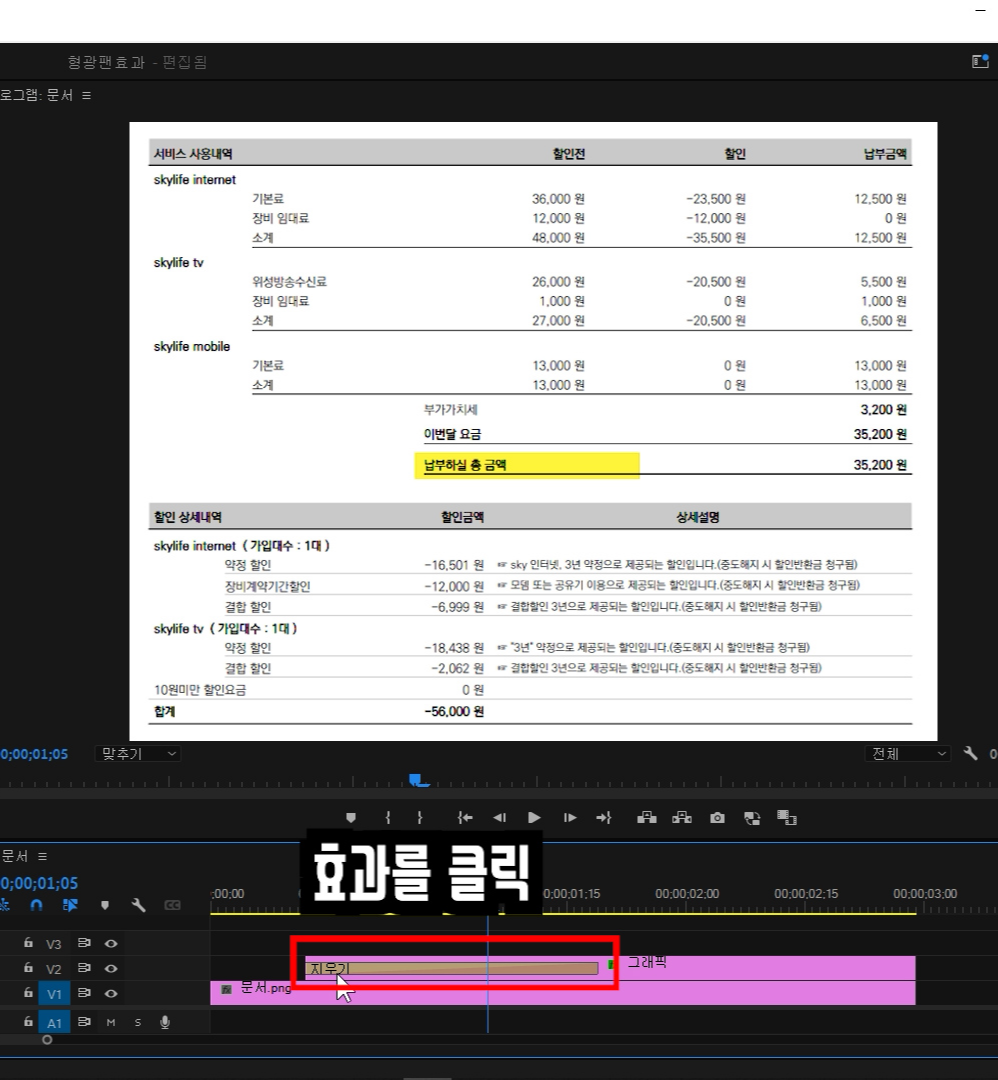Play the sequence in program monitor
998x1080 pixels.
click(534, 818)
